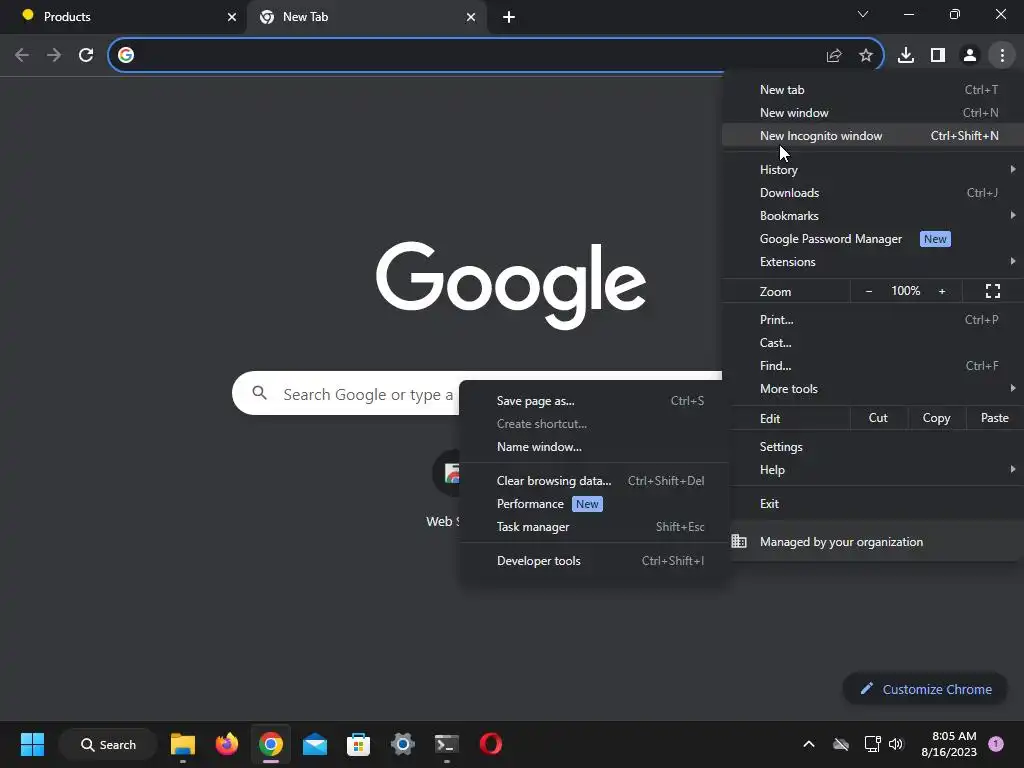Choose New tab from Chrome menu

(872, 89)
